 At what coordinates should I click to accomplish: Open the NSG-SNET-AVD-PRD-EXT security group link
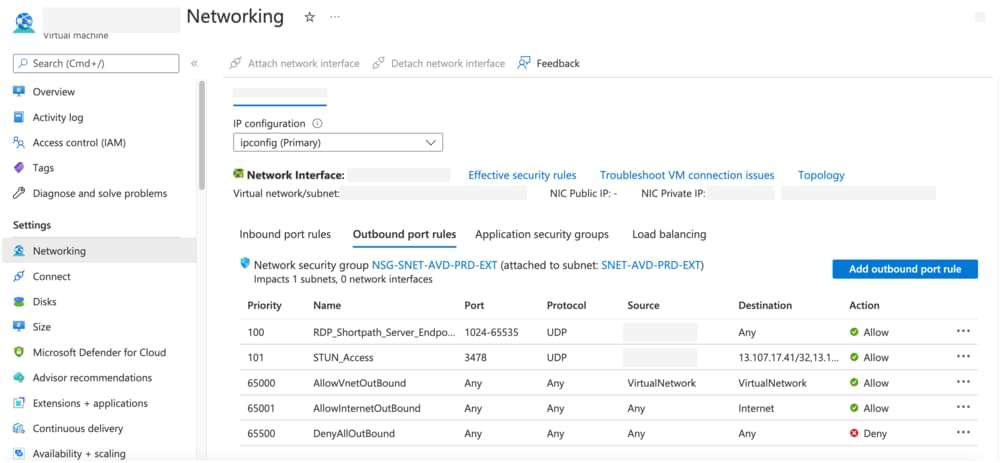pyautogui.click(x=434, y=265)
